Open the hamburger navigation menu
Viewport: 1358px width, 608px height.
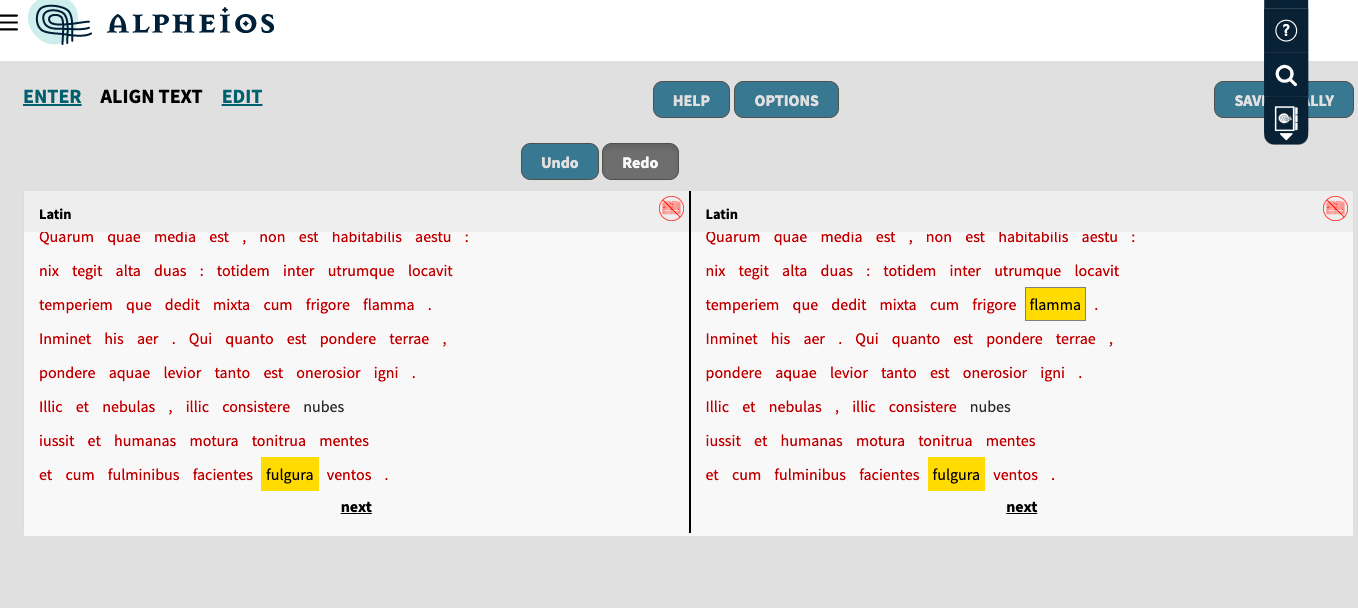click(x=9, y=24)
